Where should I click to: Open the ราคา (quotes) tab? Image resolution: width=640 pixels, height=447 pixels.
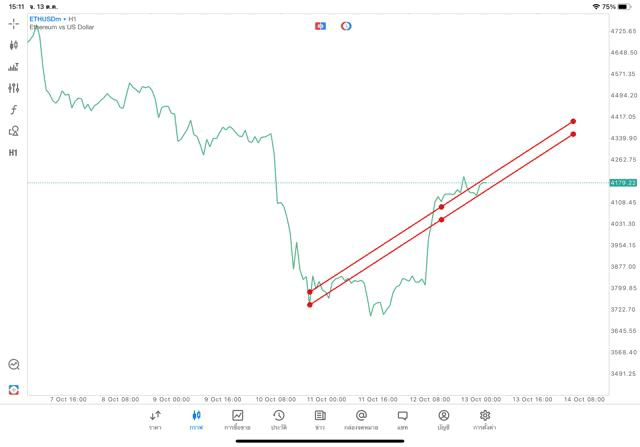coord(155,420)
